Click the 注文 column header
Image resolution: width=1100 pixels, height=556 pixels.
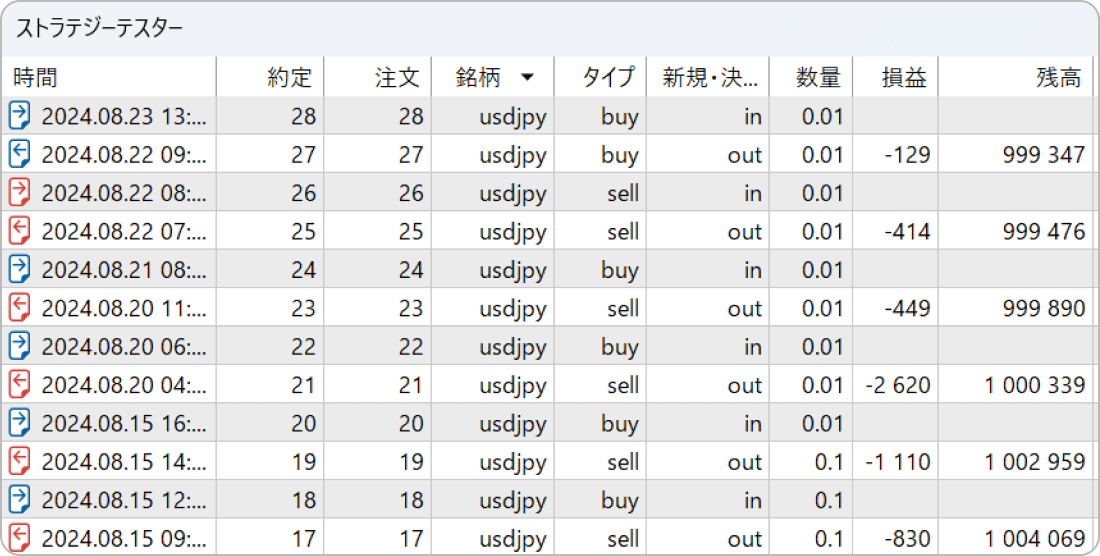coord(398,78)
